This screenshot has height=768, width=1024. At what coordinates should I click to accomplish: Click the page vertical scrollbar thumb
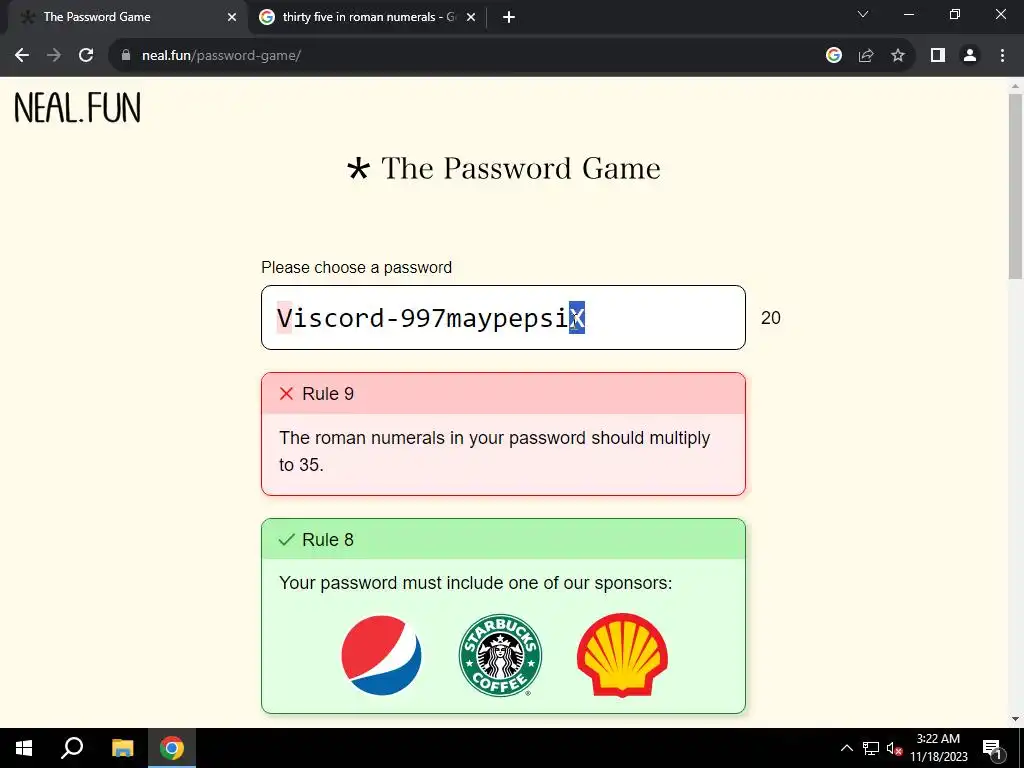[x=1016, y=186]
